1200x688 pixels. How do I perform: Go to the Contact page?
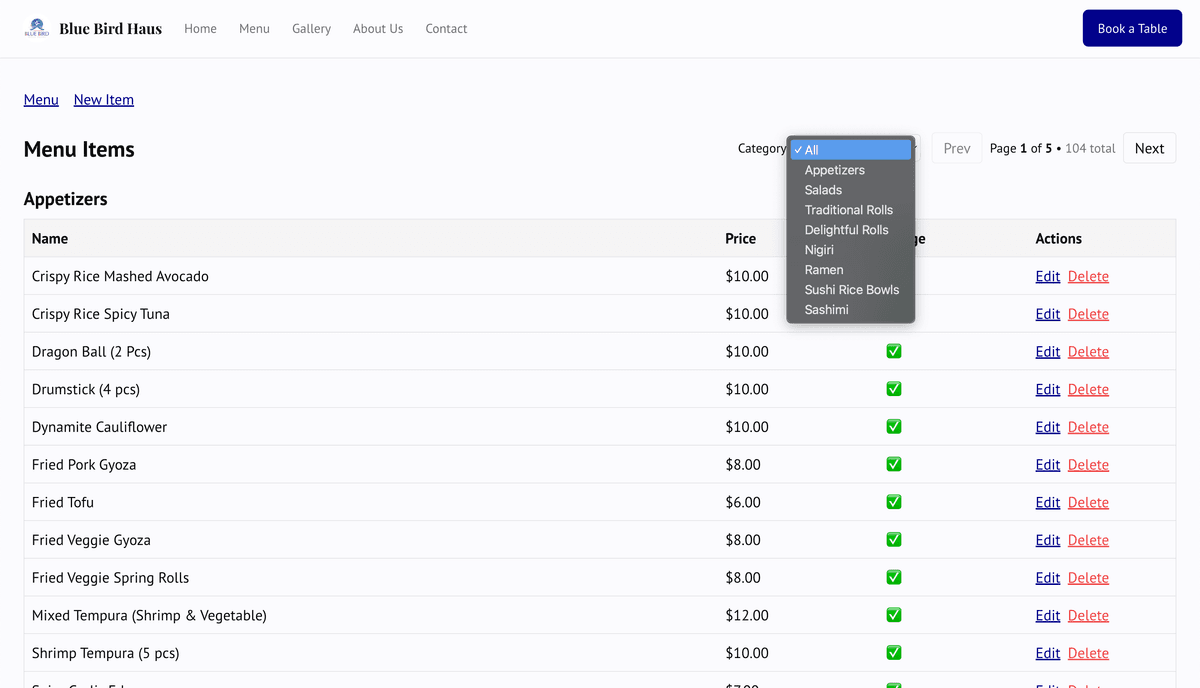(x=446, y=28)
